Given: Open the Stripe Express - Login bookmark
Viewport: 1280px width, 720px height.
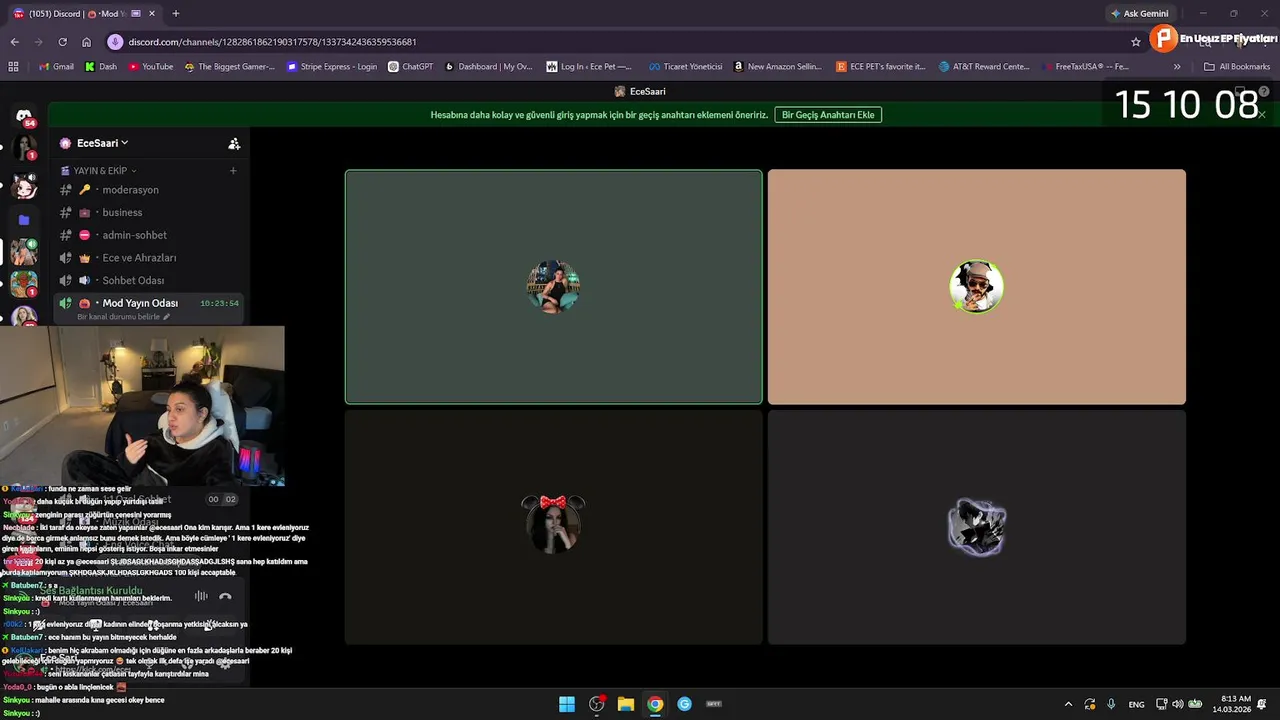Looking at the screenshot, I should pos(332,67).
